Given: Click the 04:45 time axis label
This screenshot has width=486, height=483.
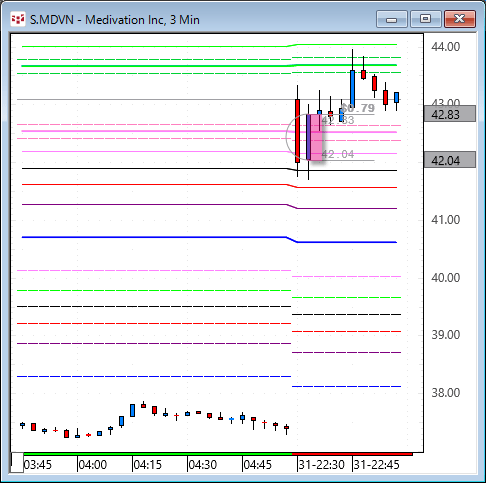Looking at the screenshot, I should pos(258,465).
